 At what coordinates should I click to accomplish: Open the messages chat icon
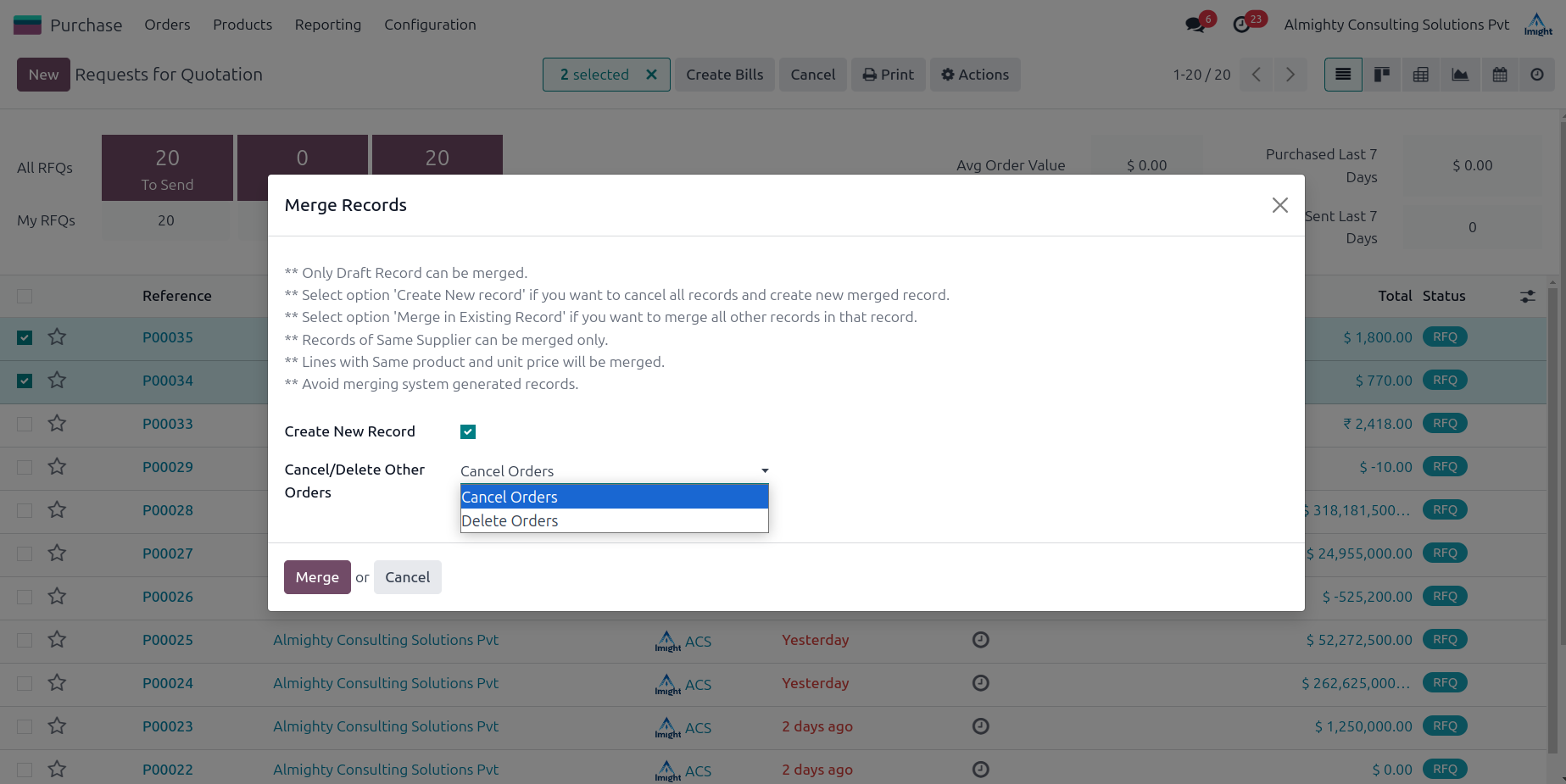[x=1195, y=25]
